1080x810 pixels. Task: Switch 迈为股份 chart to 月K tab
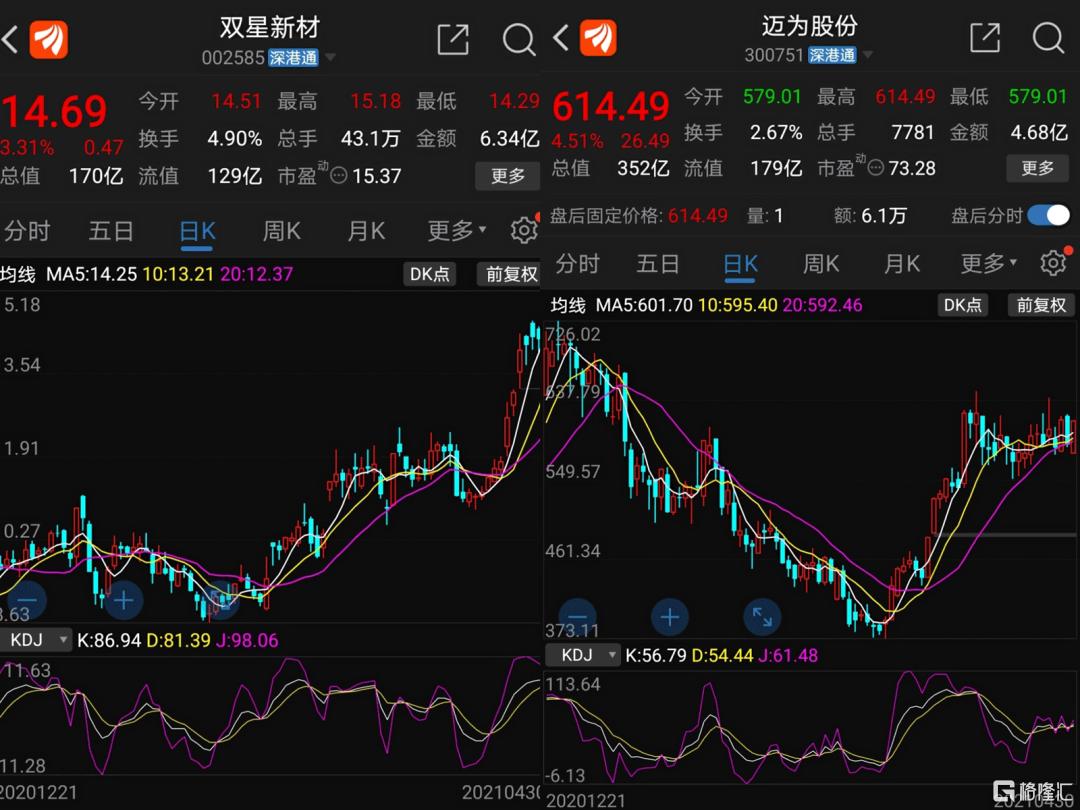tap(902, 263)
